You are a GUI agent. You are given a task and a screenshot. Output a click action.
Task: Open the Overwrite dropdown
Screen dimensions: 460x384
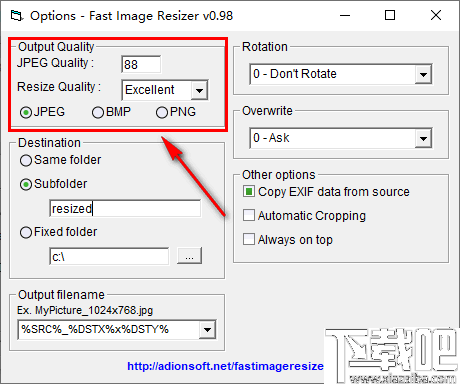[x=423, y=138]
